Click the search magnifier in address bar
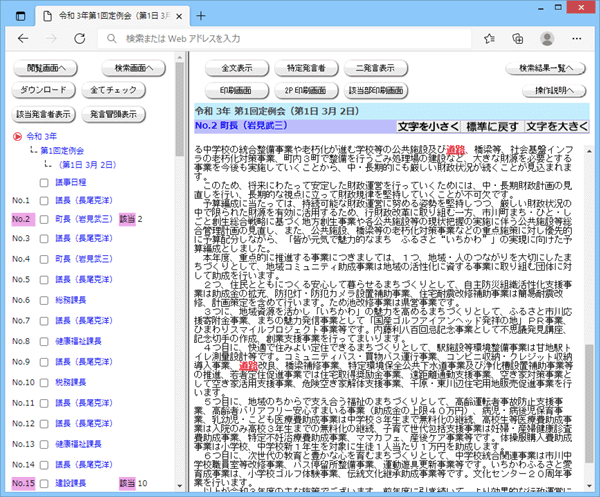 coord(111,38)
